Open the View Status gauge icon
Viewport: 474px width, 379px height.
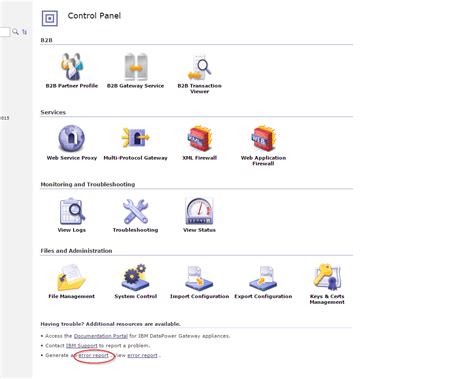(x=199, y=211)
